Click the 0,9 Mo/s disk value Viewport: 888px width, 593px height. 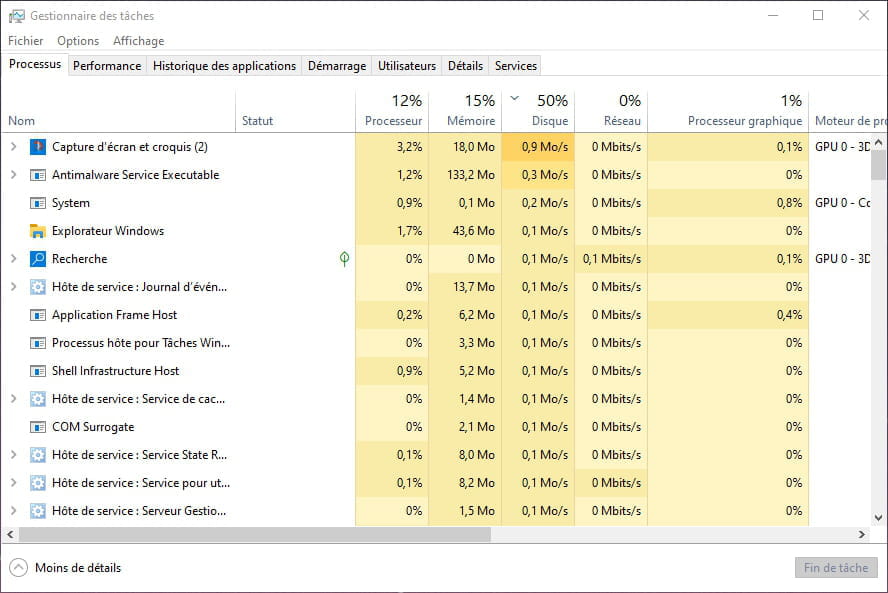[545, 147]
